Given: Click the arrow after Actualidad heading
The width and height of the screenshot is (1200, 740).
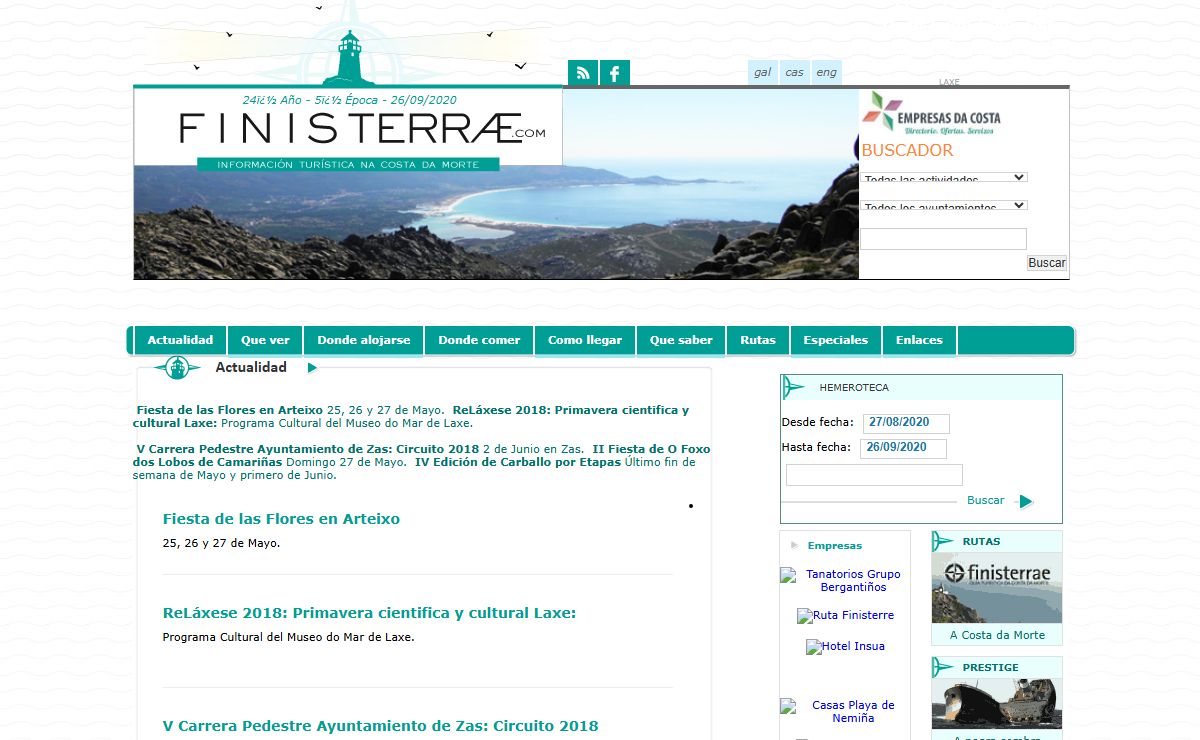Looking at the screenshot, I should pos(313,368).
